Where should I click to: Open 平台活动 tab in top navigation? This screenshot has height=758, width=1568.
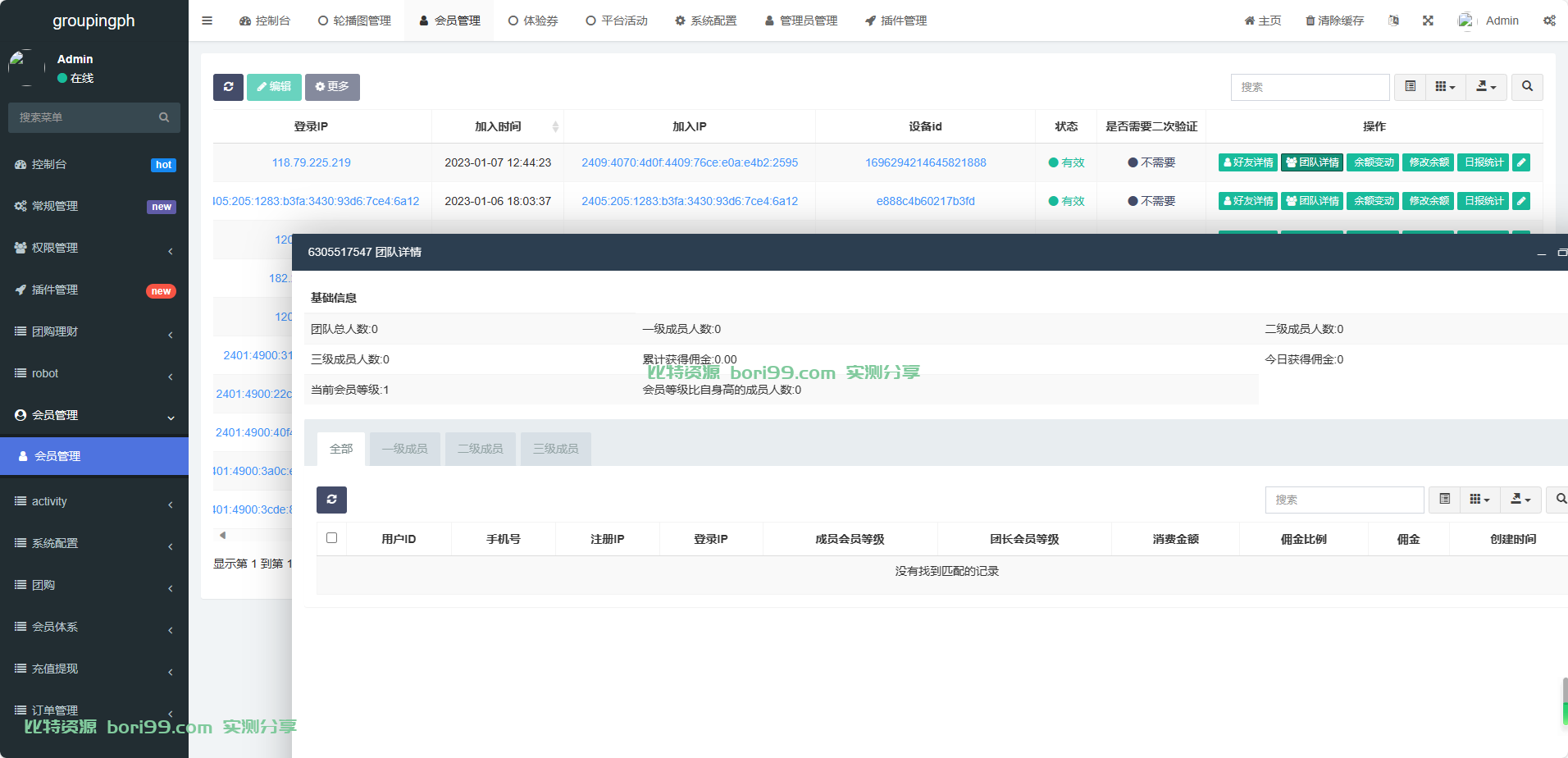pos(617,21)
